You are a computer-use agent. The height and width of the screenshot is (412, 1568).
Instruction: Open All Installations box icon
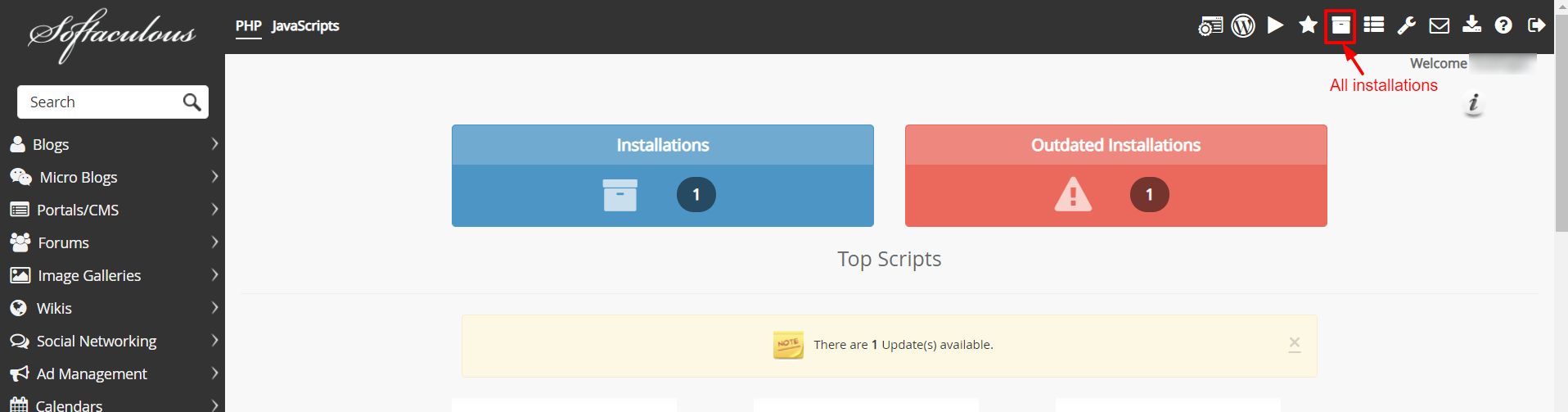tap(1340, 25)
